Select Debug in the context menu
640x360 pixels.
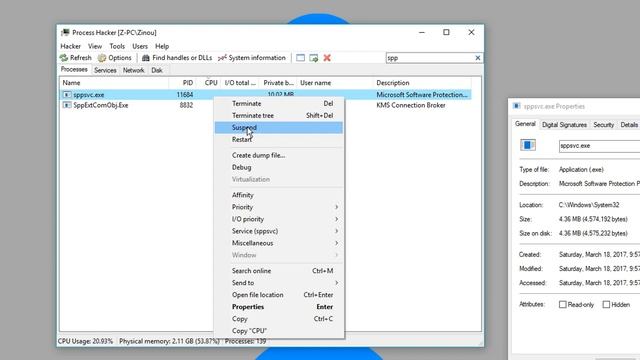(279, 167)
